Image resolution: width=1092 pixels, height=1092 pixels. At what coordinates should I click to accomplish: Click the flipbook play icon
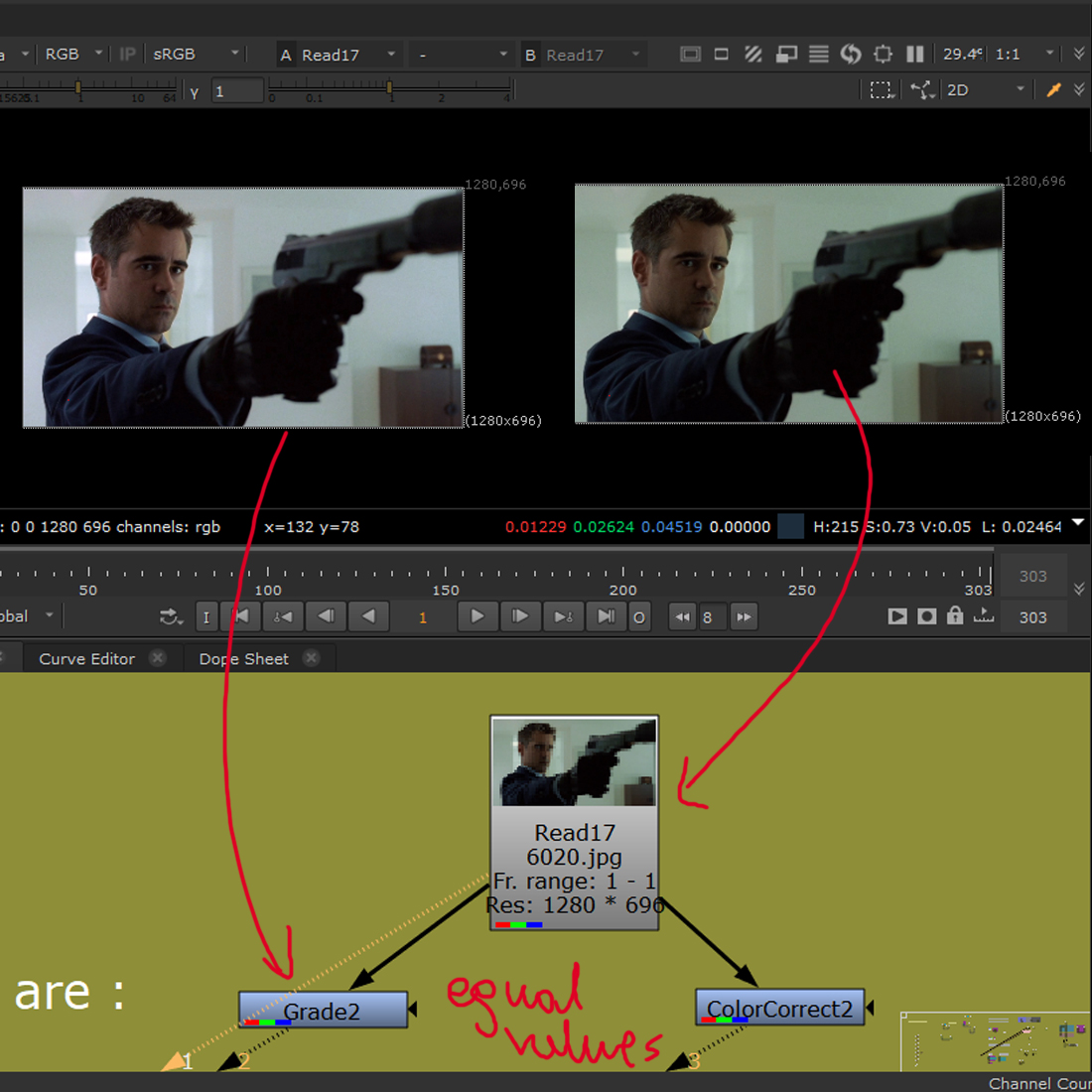(x=897, y=616)
